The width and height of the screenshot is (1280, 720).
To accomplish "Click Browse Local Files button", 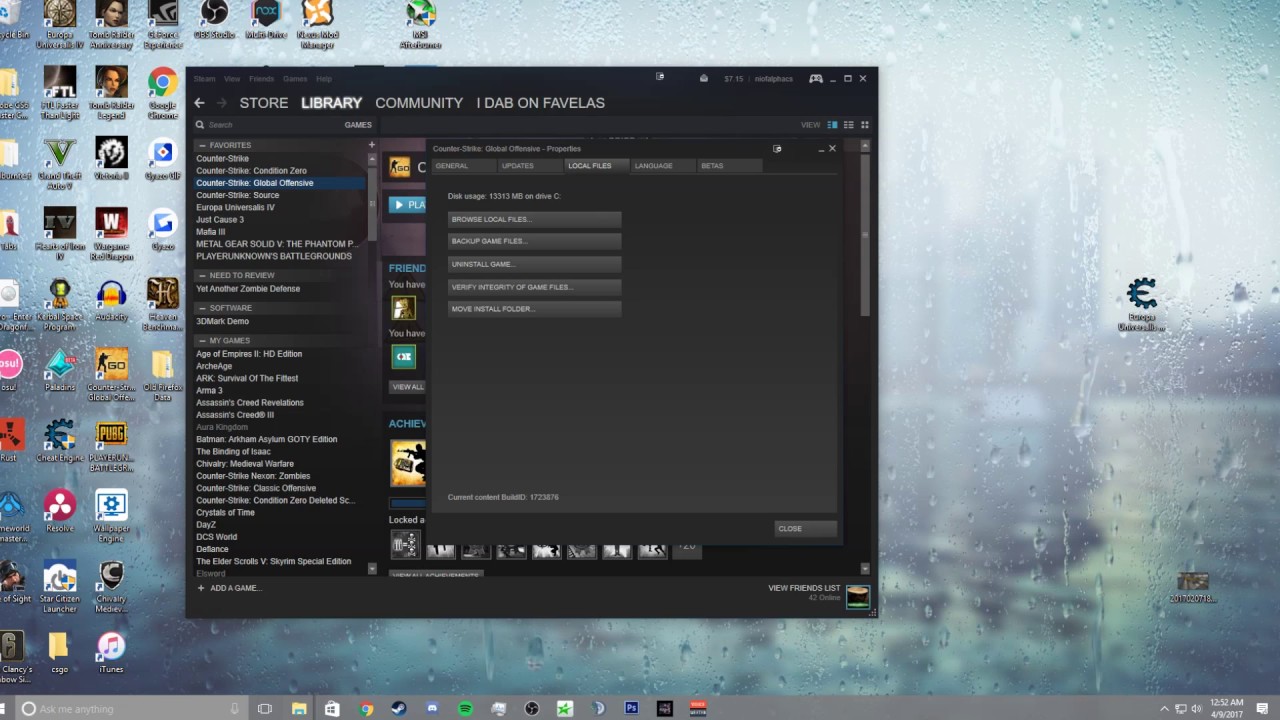I will tap(535, 219).
